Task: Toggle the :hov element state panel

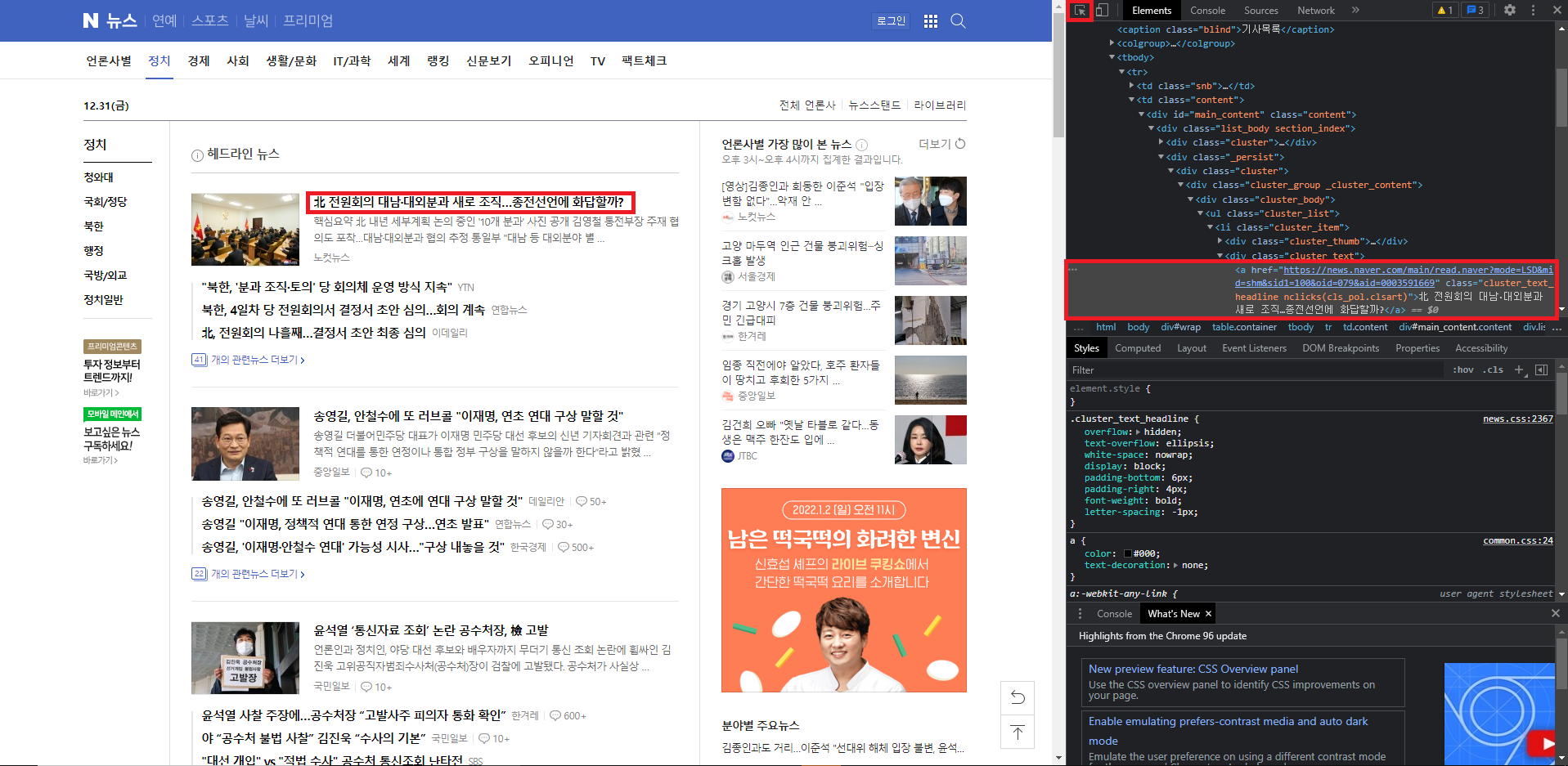Action: pyautogui.click(x=1463, y=370)
